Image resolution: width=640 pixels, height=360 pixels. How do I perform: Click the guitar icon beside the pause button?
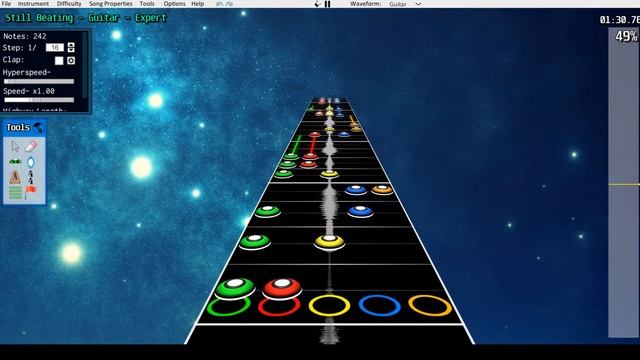[x=318, y=4]
